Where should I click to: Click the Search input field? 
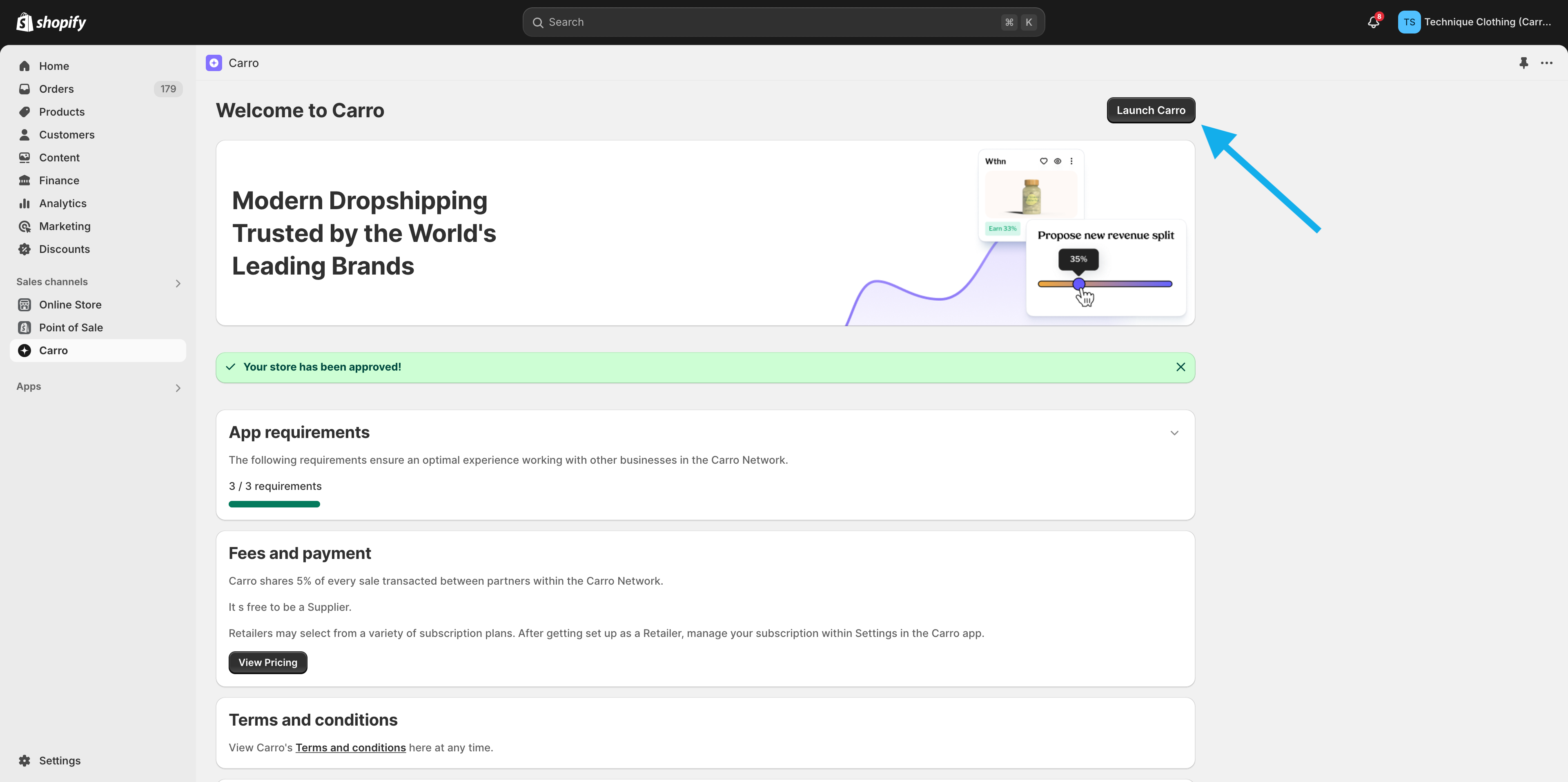tap(773, 22)
